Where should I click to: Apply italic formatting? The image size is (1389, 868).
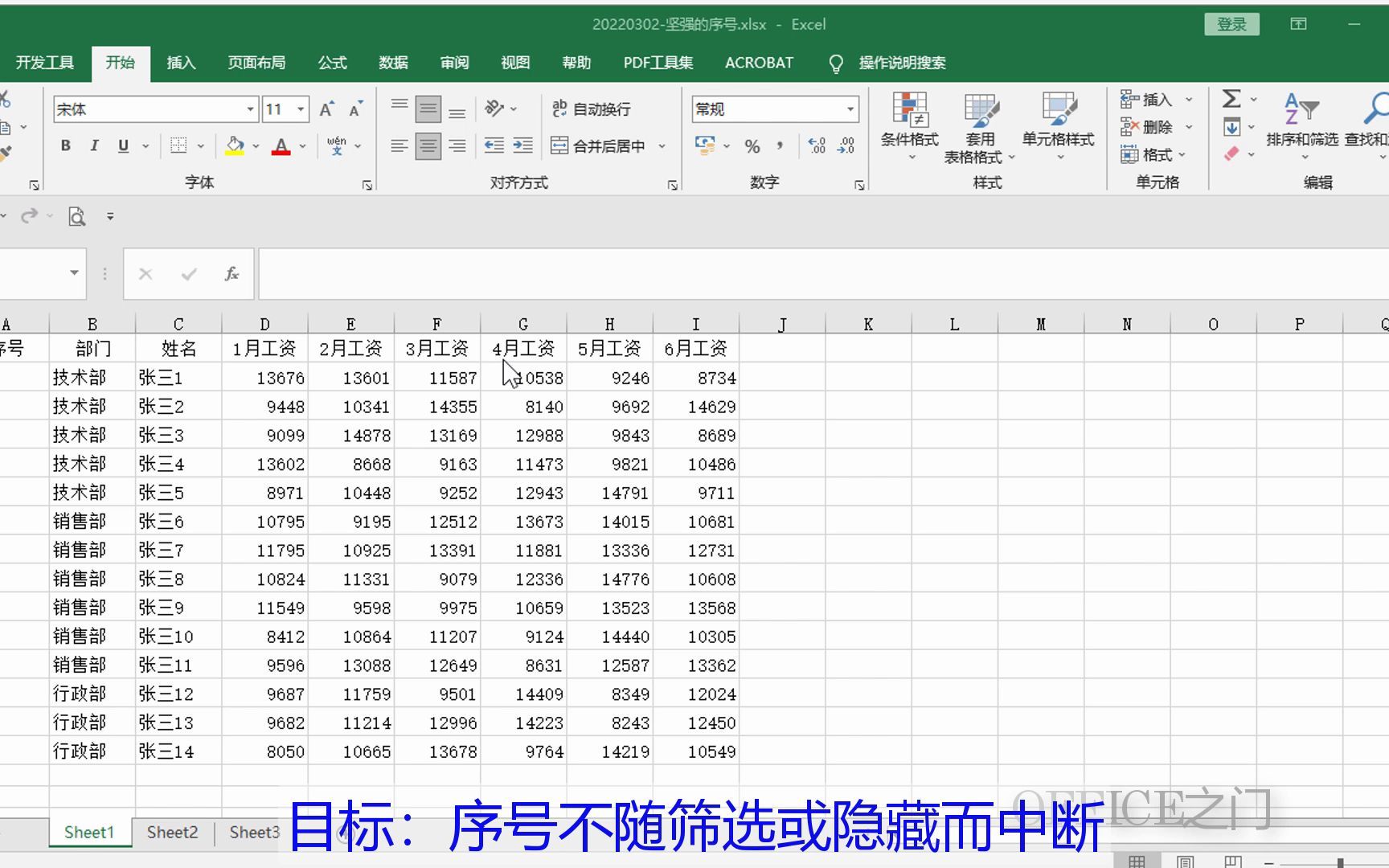pos(94,145)
